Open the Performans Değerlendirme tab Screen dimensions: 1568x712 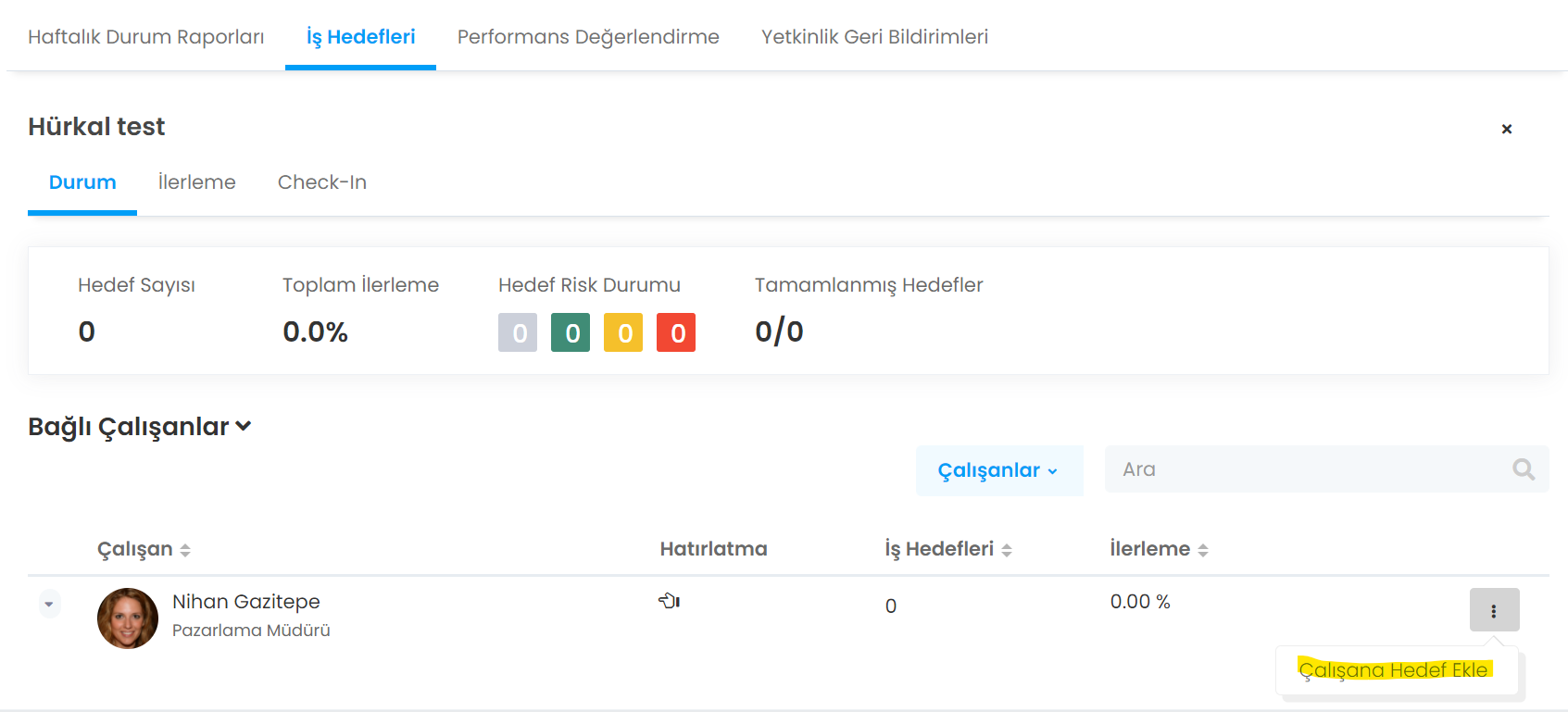pyautogui.click(x=588, y=37)
